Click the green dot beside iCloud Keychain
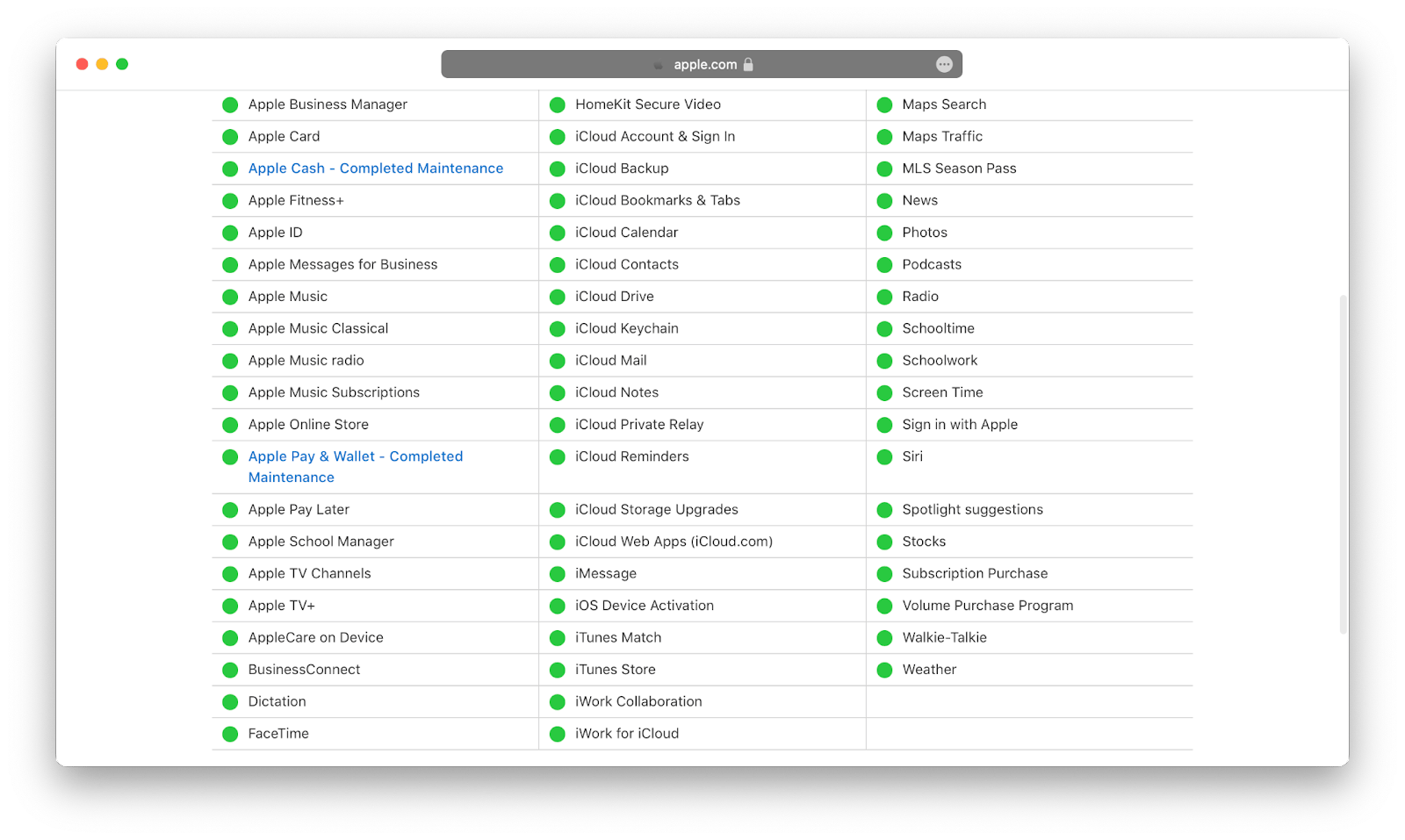Screen dimensions: 1405x840 (x=557, y=329)
